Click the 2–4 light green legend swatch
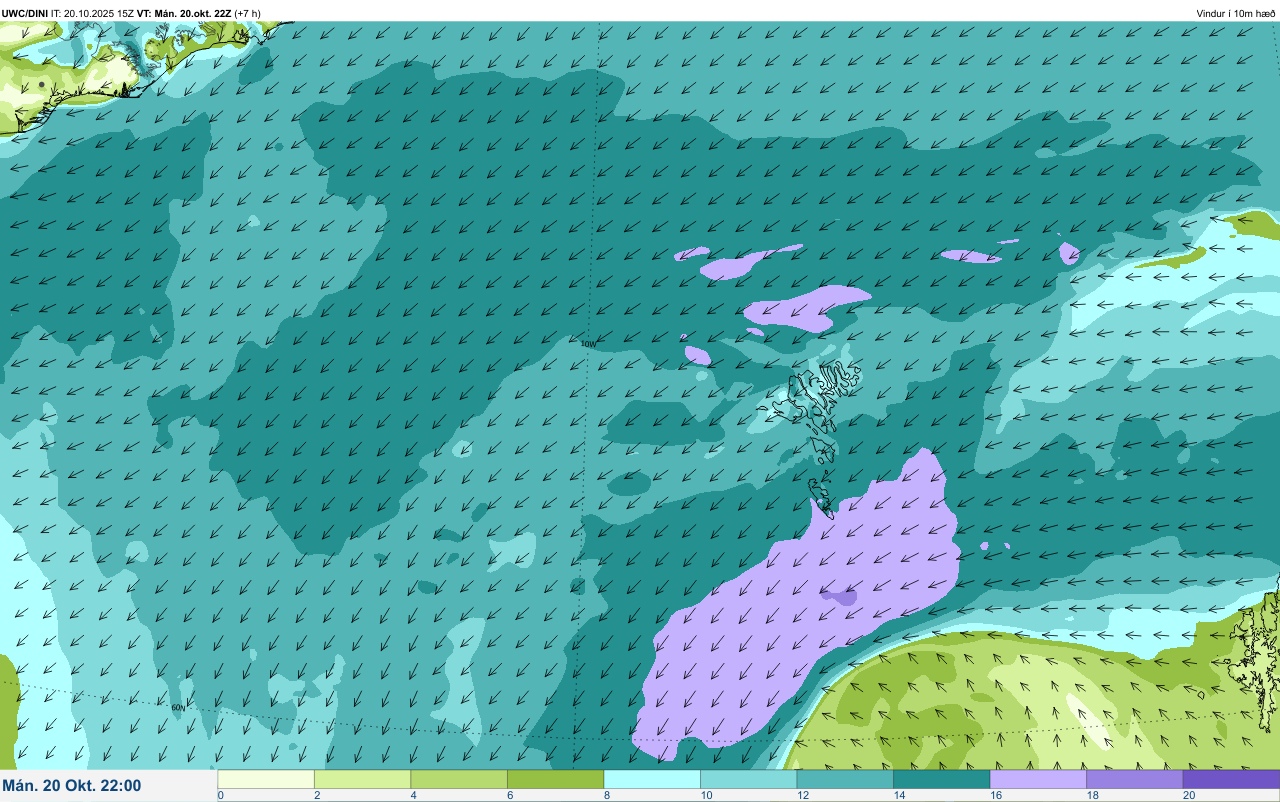1280x802 pixels. click(362, 779)
